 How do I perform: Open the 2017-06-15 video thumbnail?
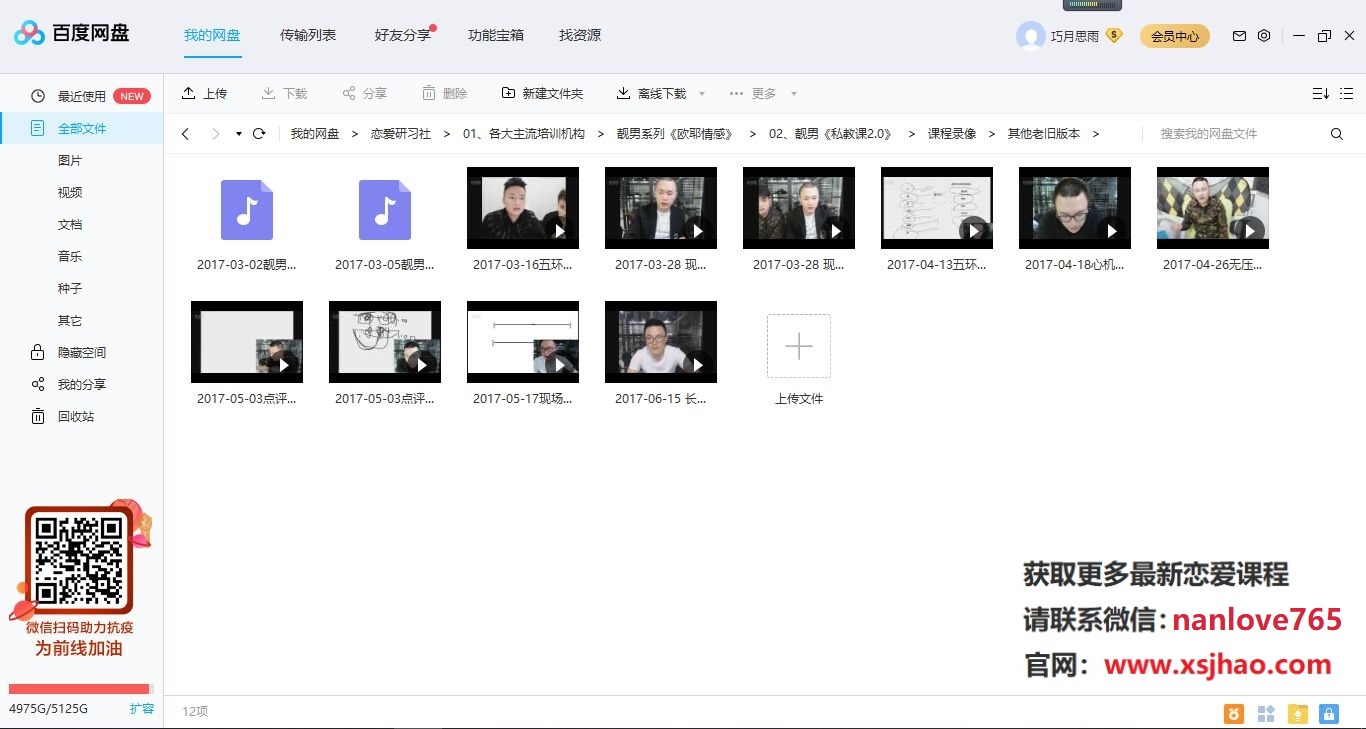660,342
